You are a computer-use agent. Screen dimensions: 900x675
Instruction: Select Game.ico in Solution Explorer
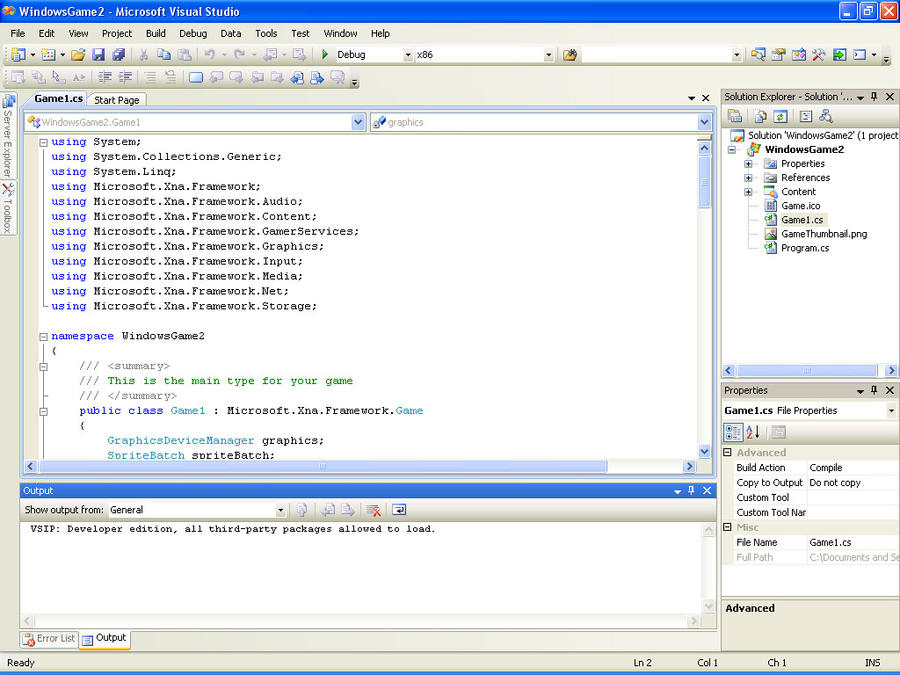click(801, 206)
